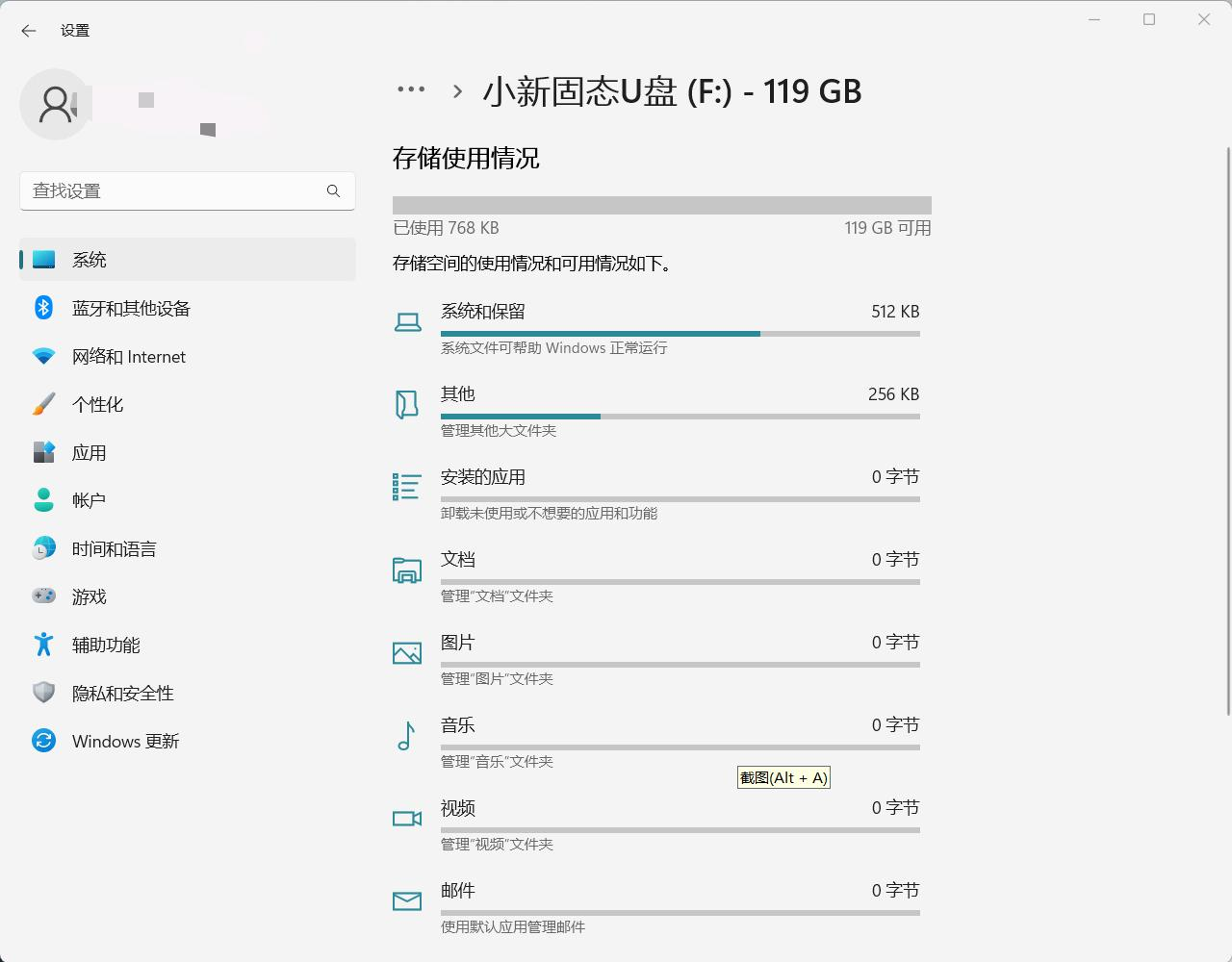Click the folder icon beside 其他
The width and height of the screenshot is (1232, 962).
coord(407,404)
